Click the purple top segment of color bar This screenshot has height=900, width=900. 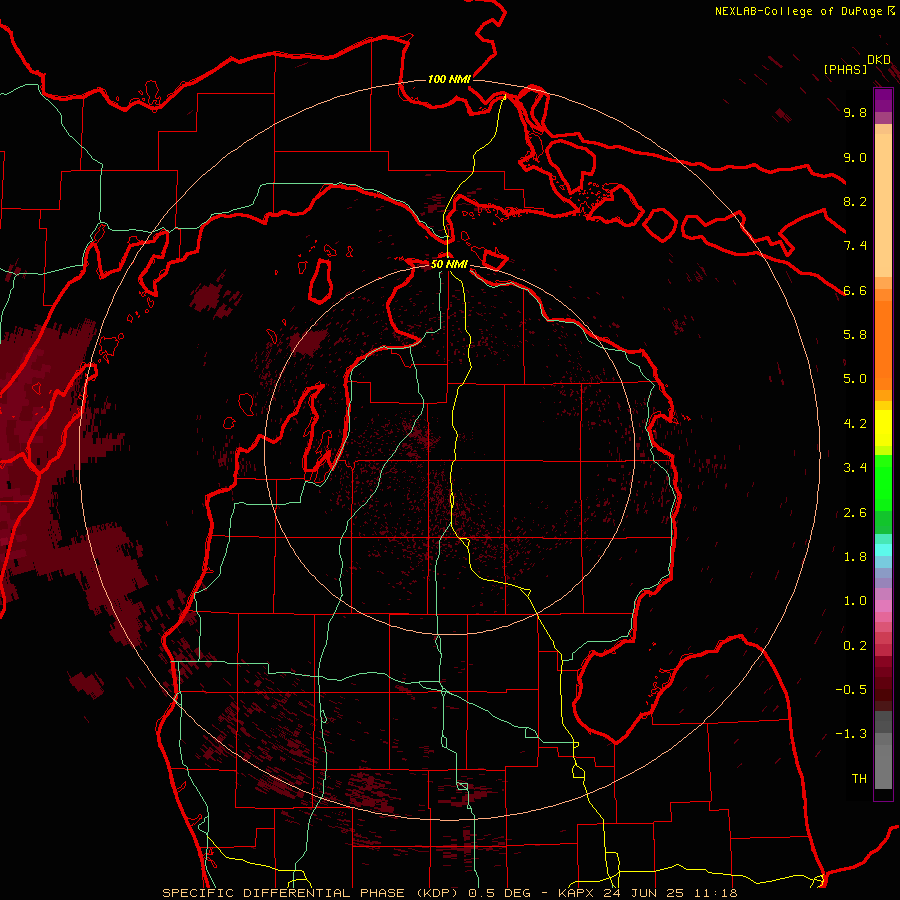click(x=883, y=100)
